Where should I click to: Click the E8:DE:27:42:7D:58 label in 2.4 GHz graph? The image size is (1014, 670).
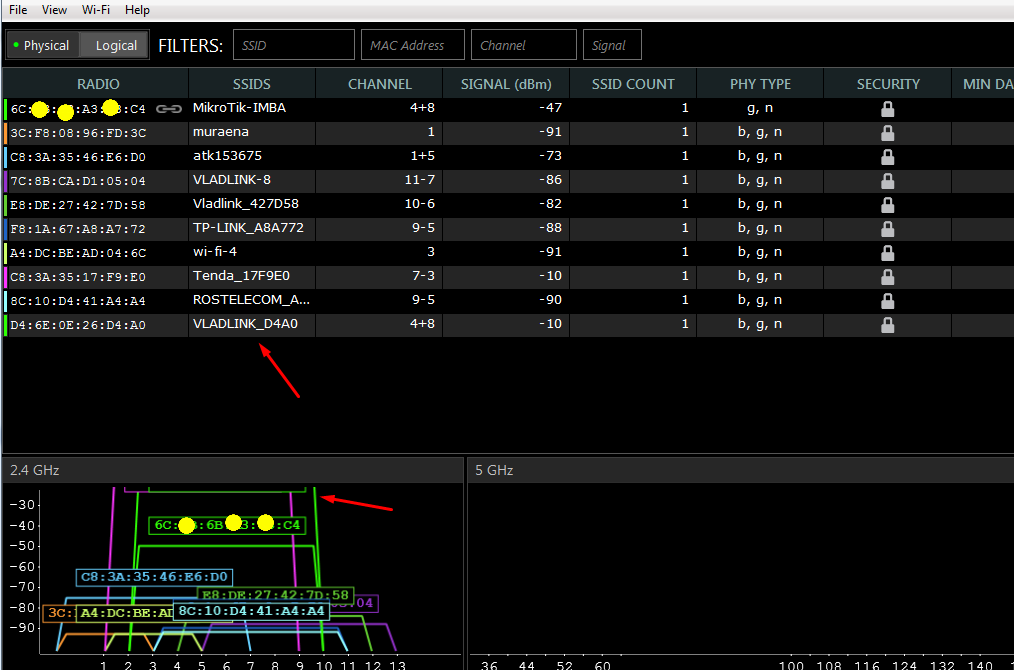tap(275, 595)
